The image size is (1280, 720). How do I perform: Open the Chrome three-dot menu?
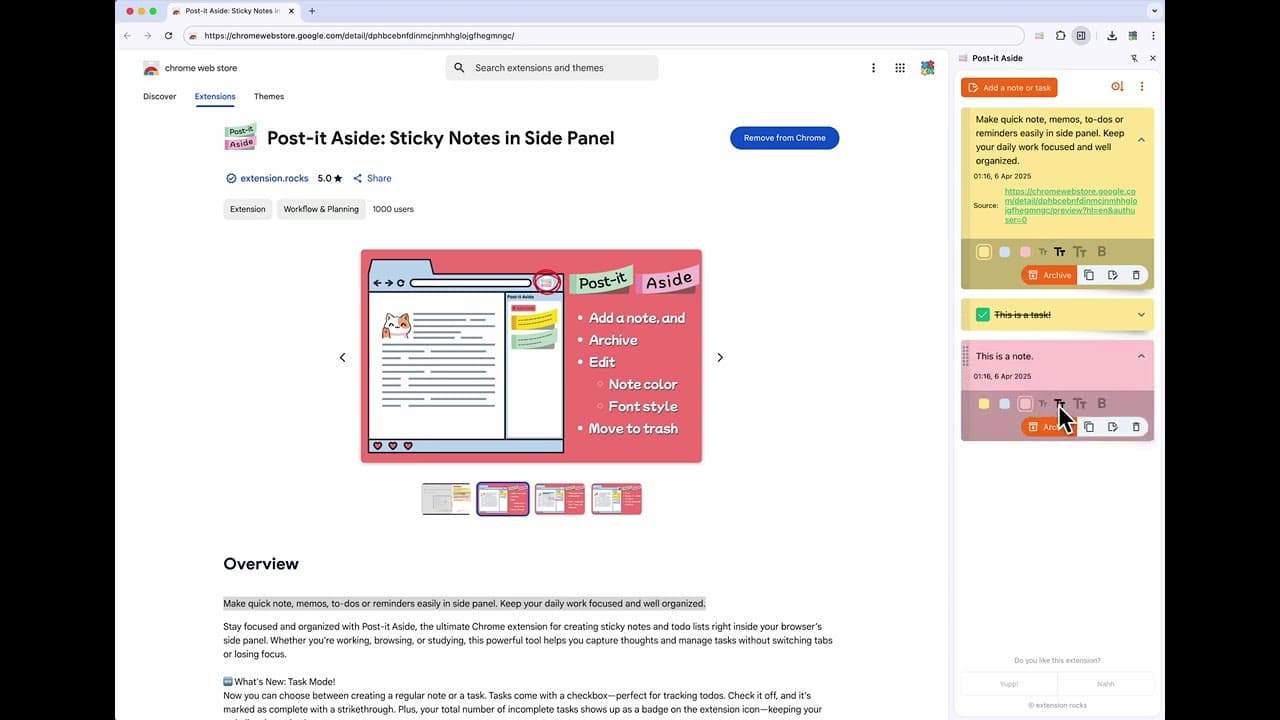(1153, 35)
